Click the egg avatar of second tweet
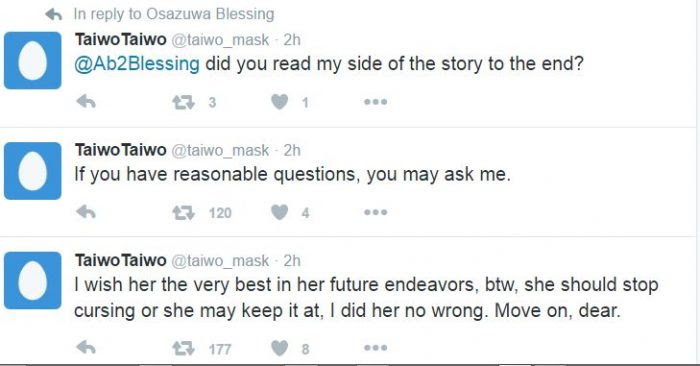The image size is (700, 366). [x=33, y=171]
